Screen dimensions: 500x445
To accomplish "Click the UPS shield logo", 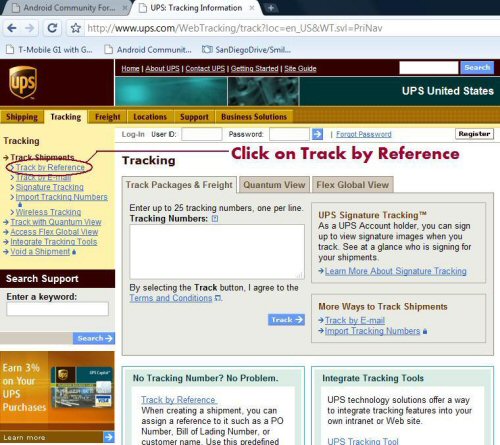I will [x=23, y=82].
